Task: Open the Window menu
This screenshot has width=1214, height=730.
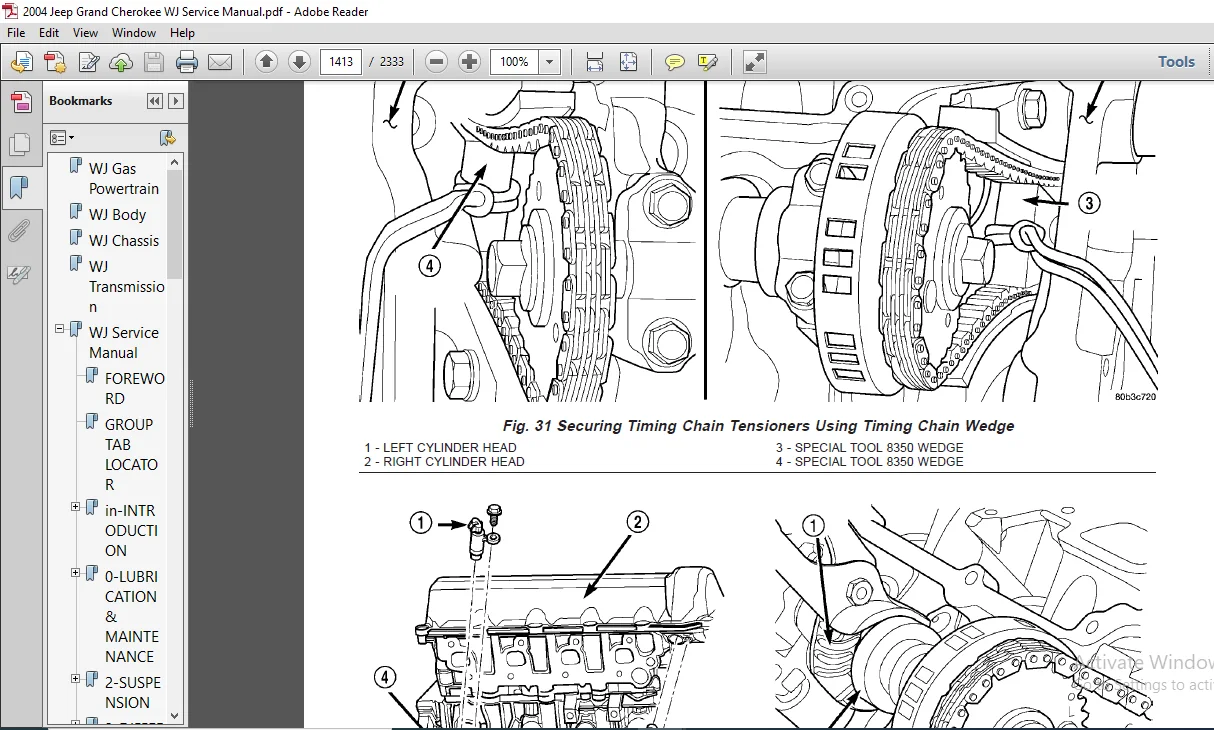Action: [x=133, y=33]
